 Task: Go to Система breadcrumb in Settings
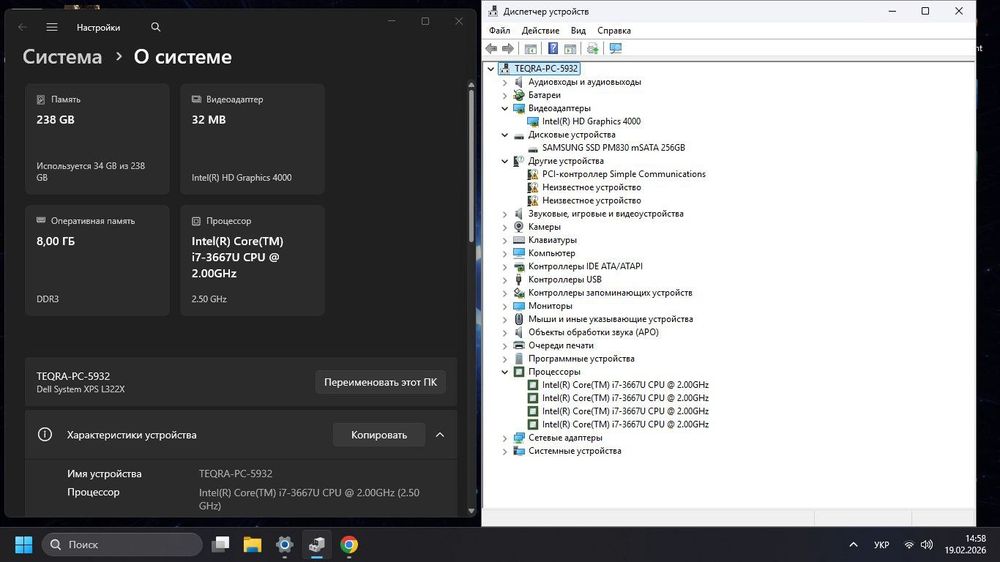[x=62, y=57]
